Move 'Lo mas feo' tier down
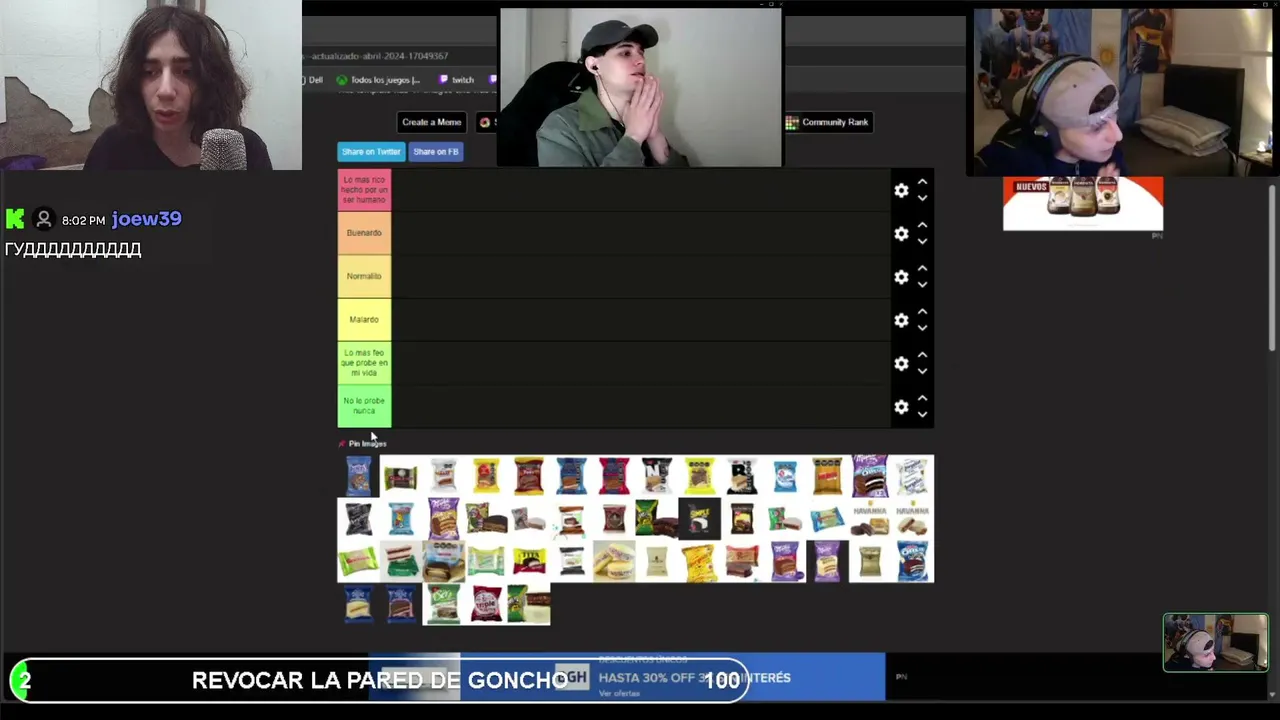This screenshot has height=720, width=1280. coord(922,371)
